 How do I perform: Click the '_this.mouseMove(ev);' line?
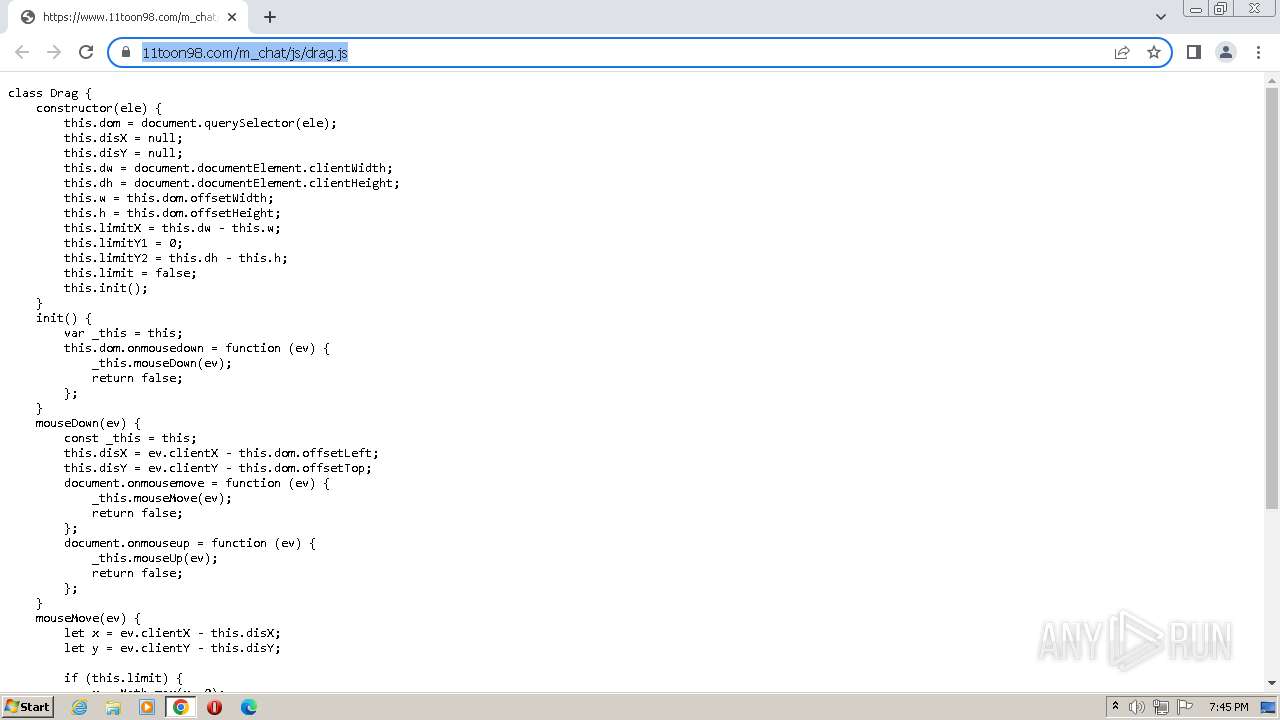(162, 498)
